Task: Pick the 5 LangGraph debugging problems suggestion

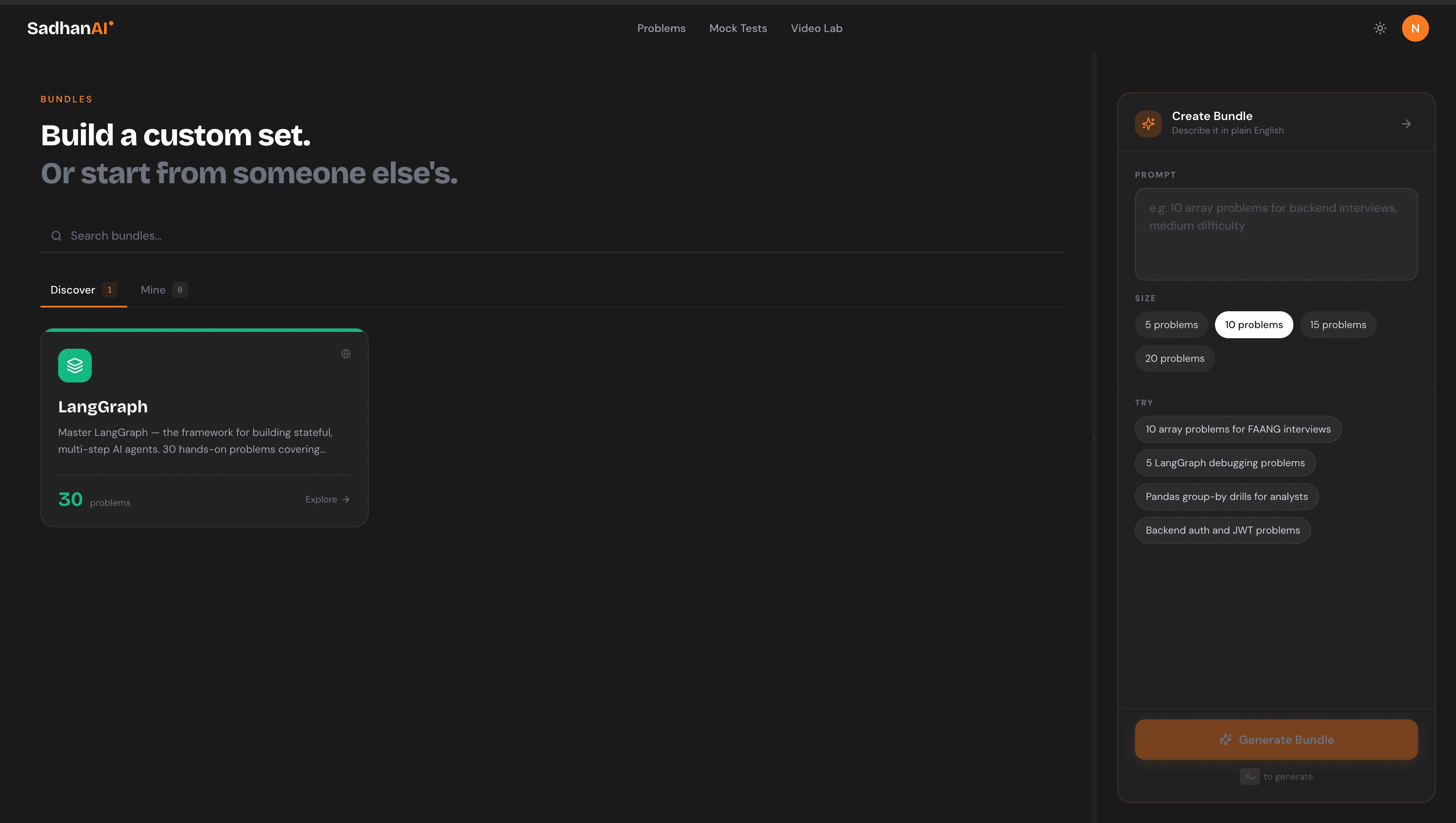Action: coord(1225,463)
